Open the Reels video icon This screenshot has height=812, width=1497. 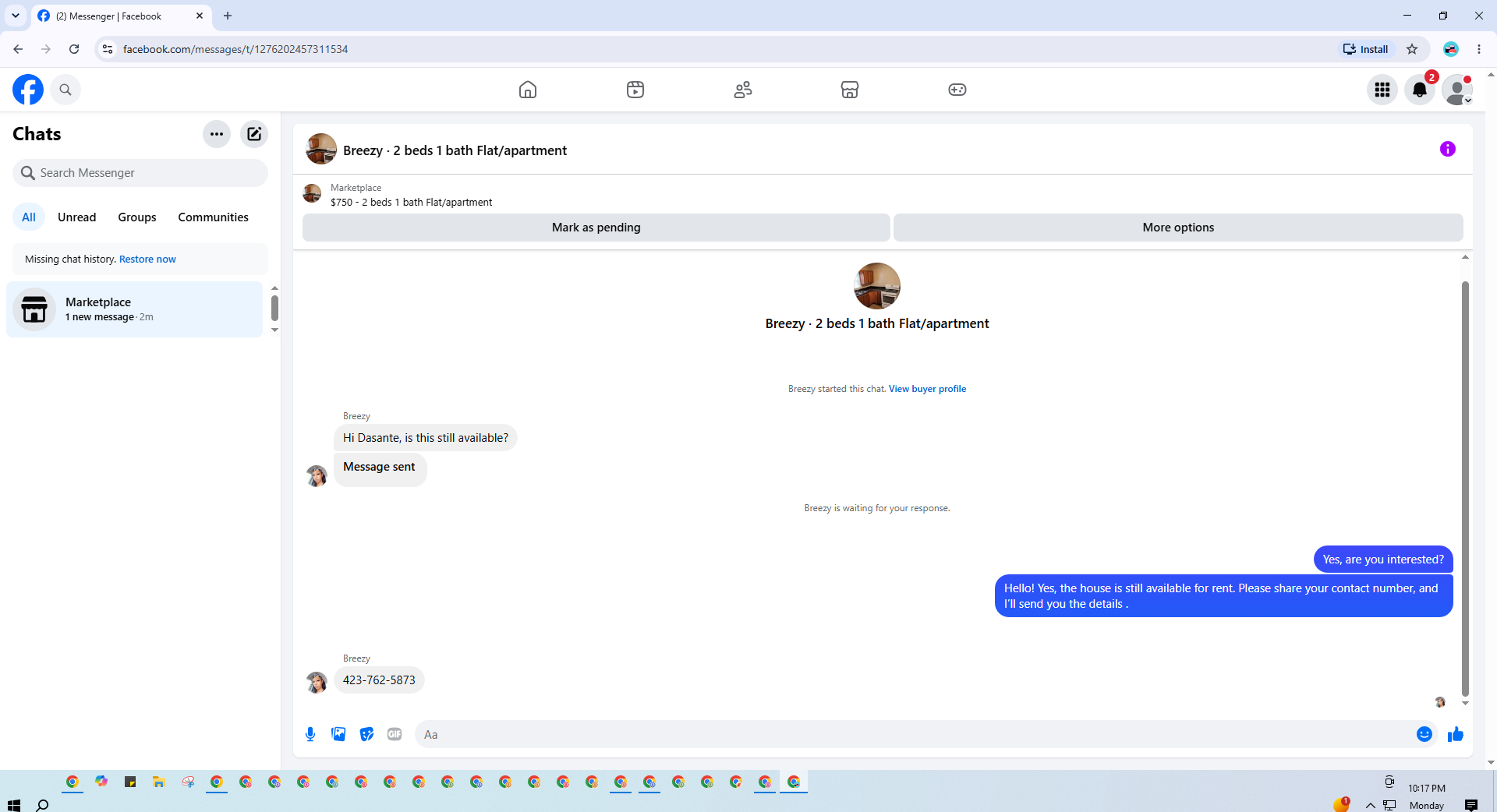(635, 90)
